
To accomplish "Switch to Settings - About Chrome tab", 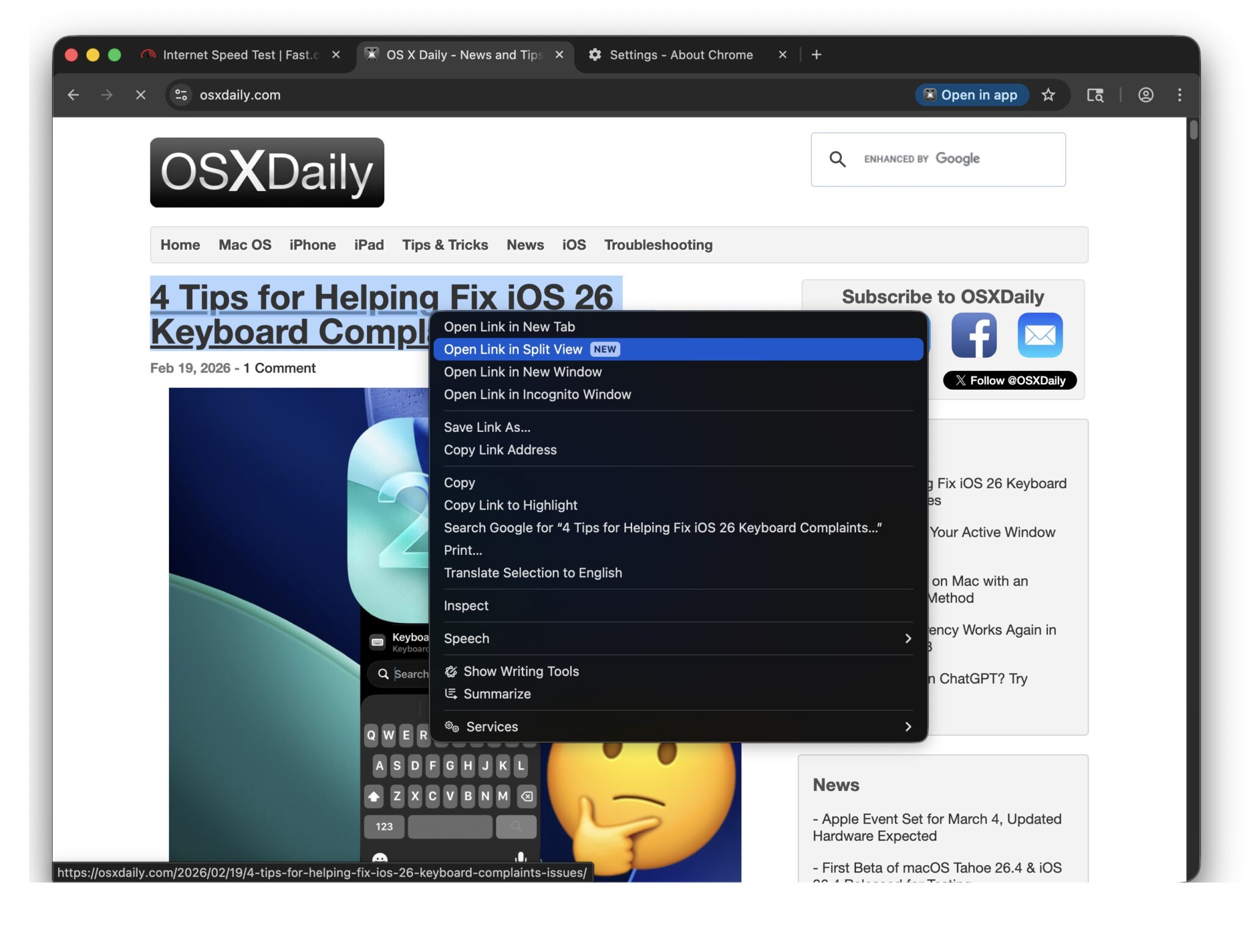I will [x=681, y=54].
